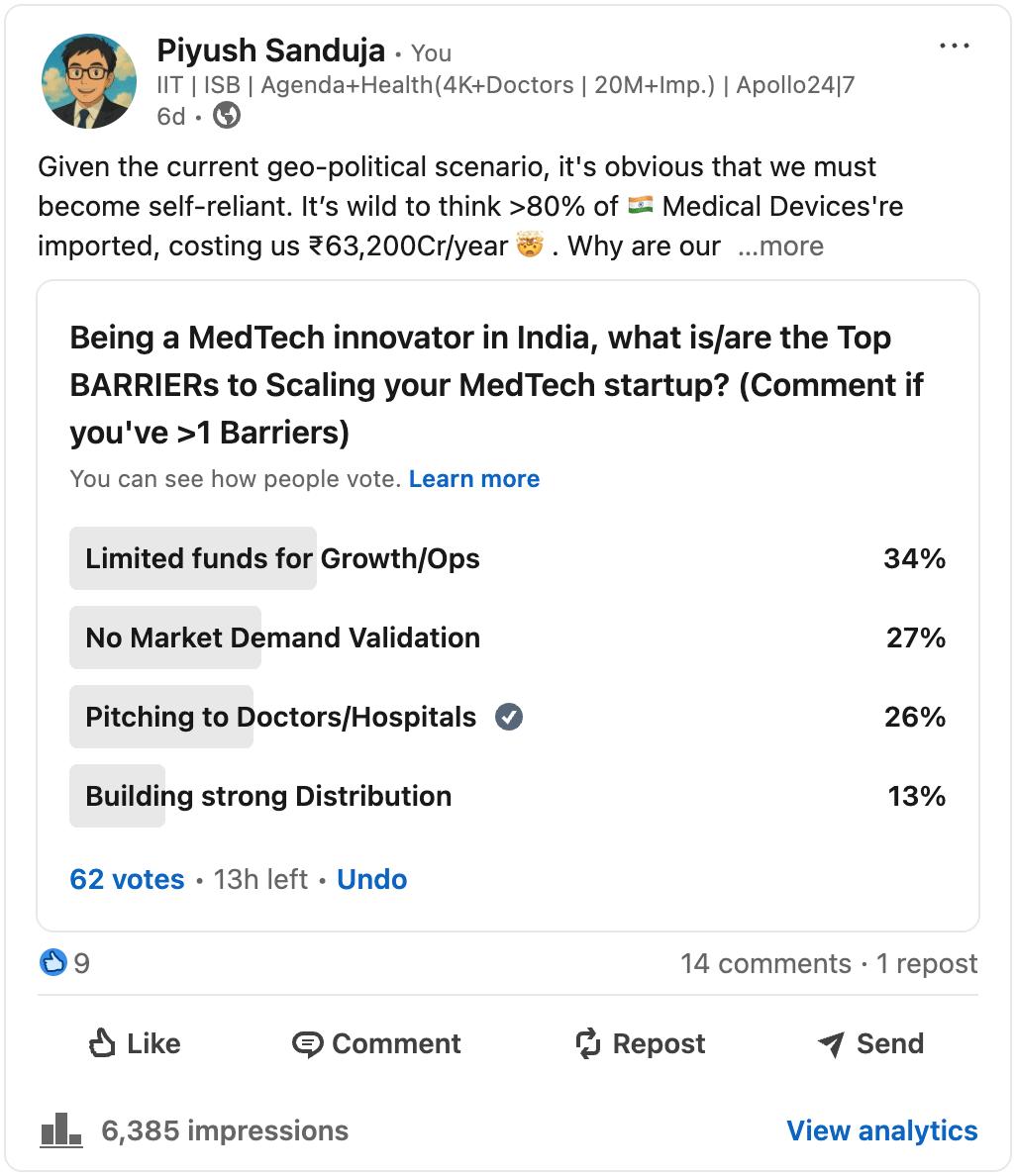Click the blue thumbs-up reactions icon
Image resolution: width=1016 pixels, height=1176 pixels.
[53, 962]
